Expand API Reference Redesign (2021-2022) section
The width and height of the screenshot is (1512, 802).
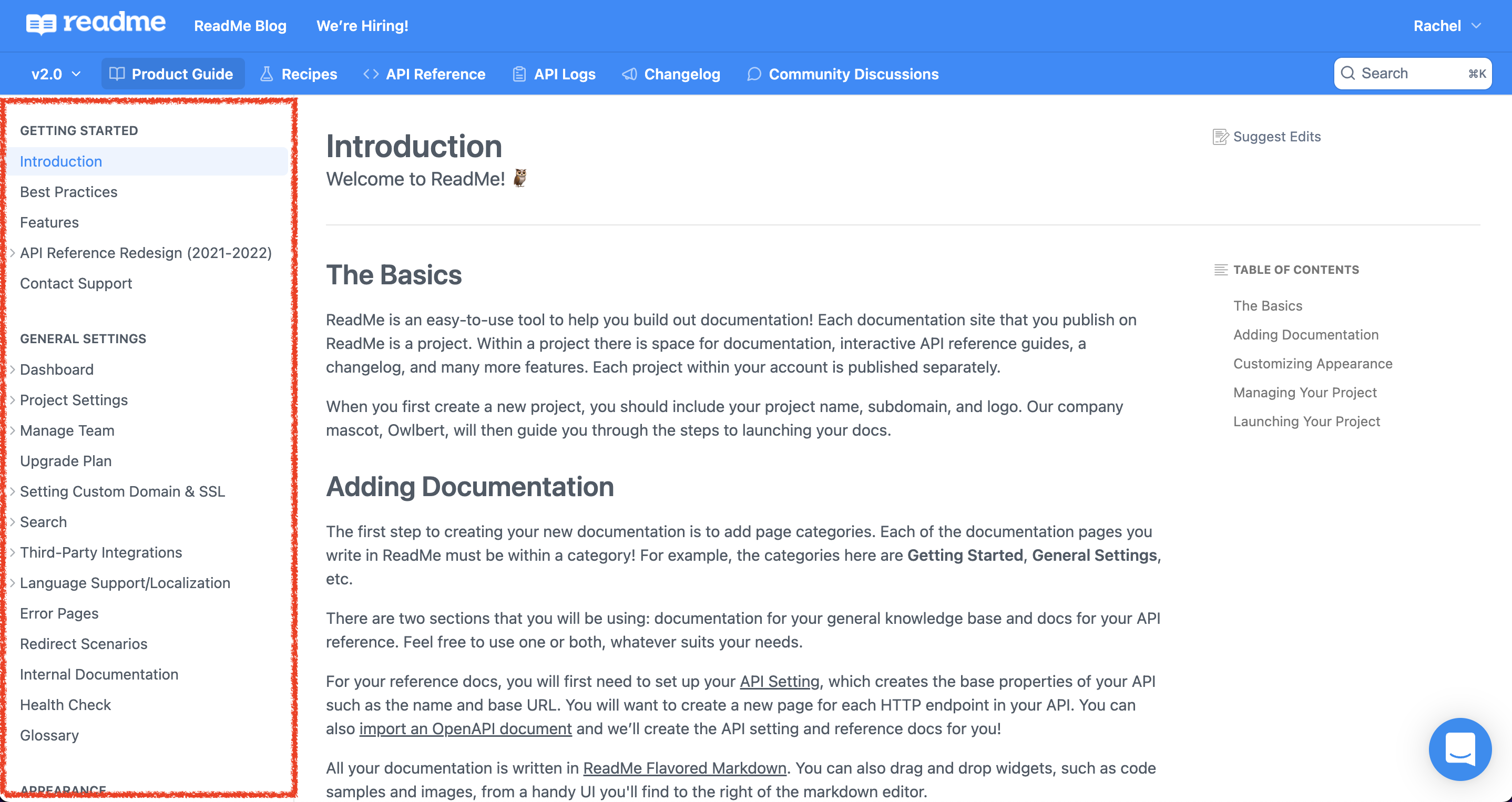tap(12, 253)
